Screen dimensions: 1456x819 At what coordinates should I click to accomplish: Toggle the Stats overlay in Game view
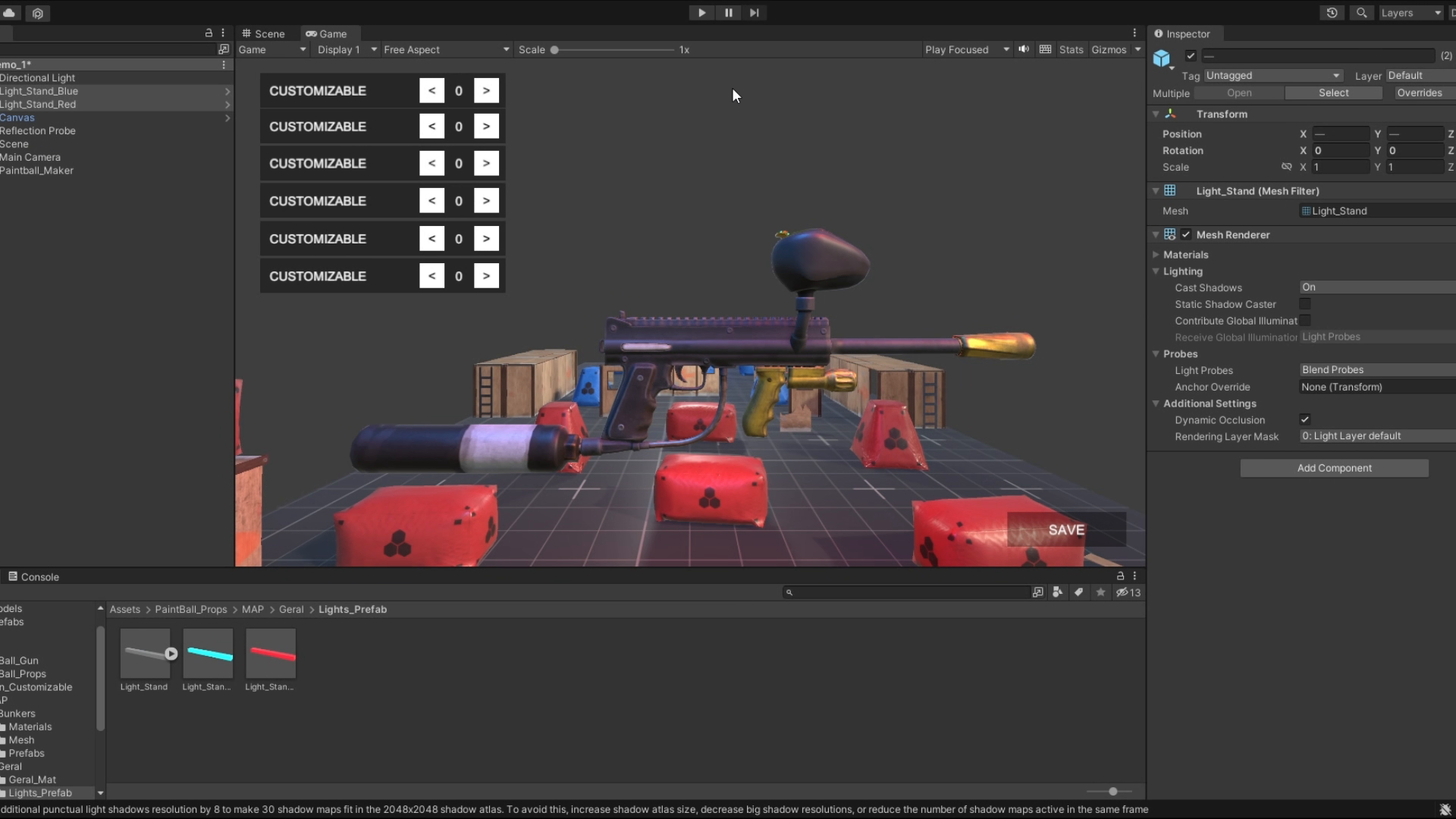coord(1071,49)
